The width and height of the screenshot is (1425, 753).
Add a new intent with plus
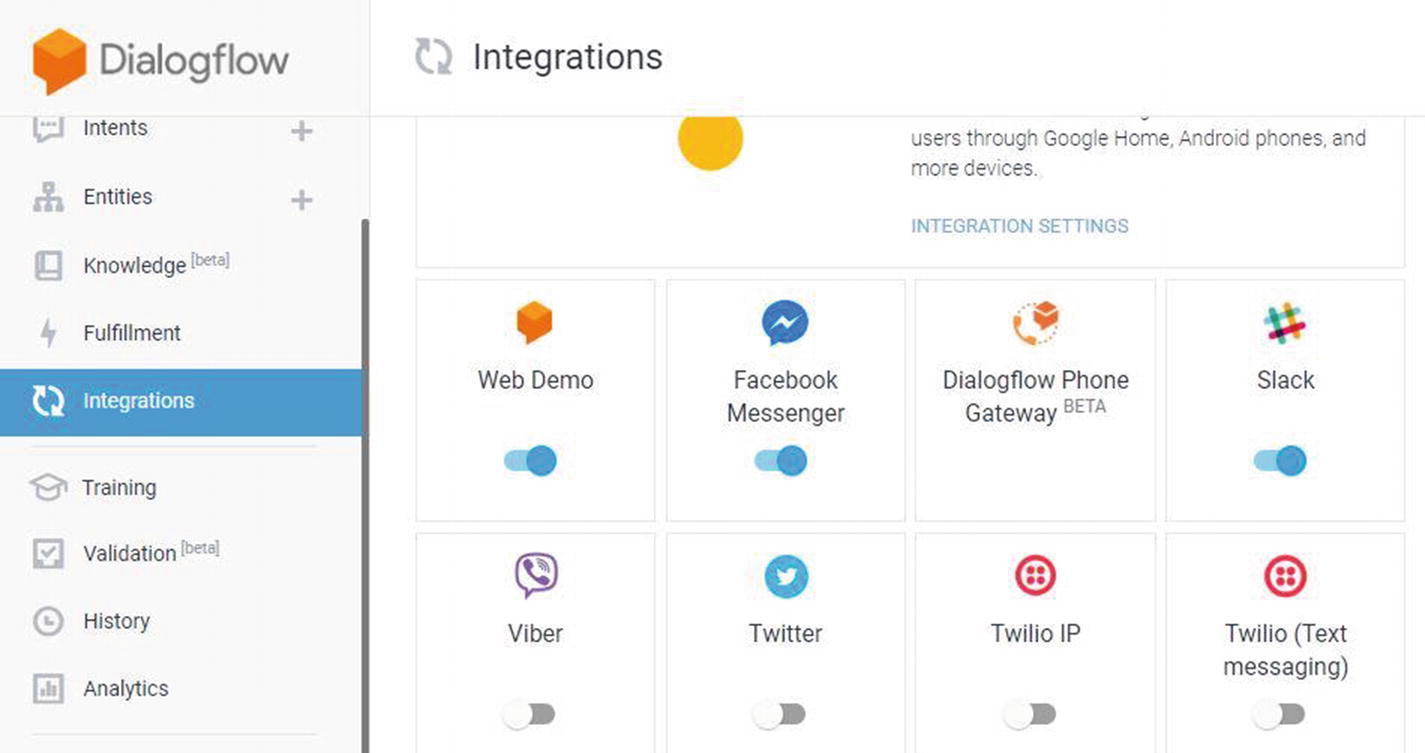pyautogui.click(x=301, y=131)
